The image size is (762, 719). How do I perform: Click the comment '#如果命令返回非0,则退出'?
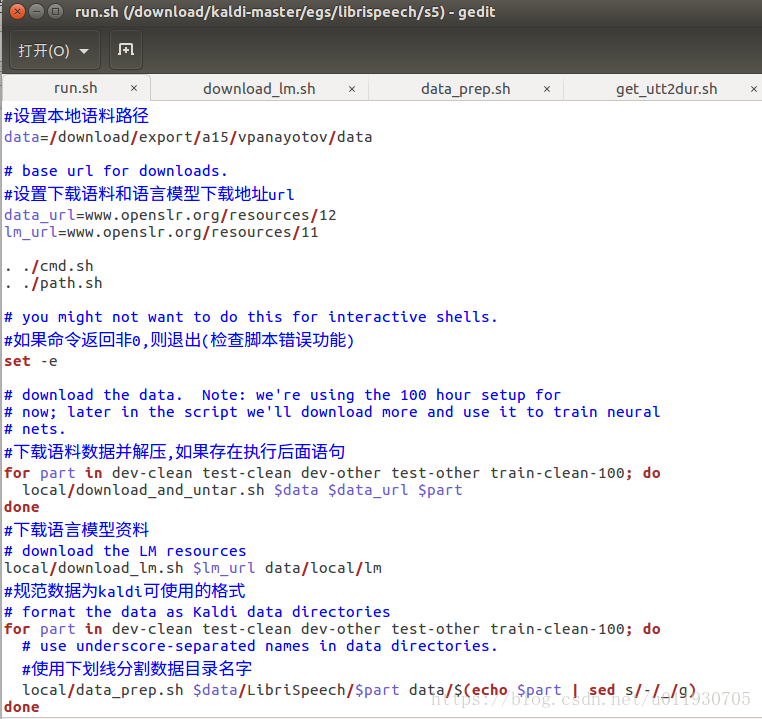(179, 340)
